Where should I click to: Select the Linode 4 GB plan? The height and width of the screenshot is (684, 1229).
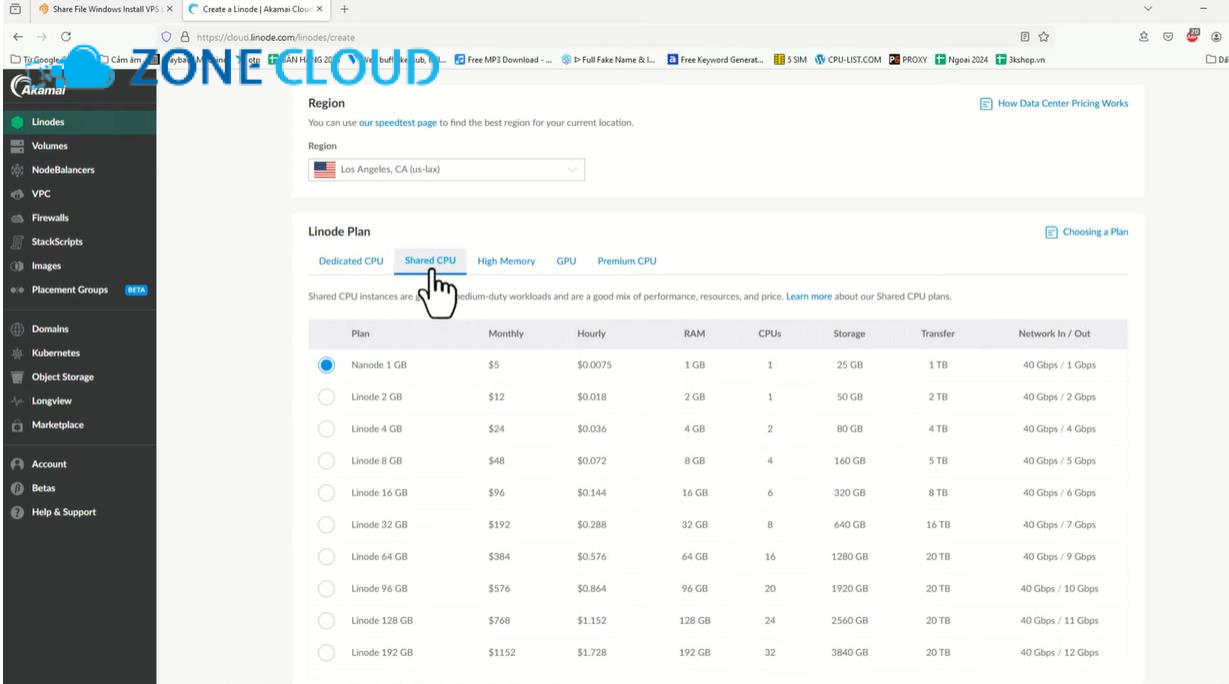coord(326,428)
